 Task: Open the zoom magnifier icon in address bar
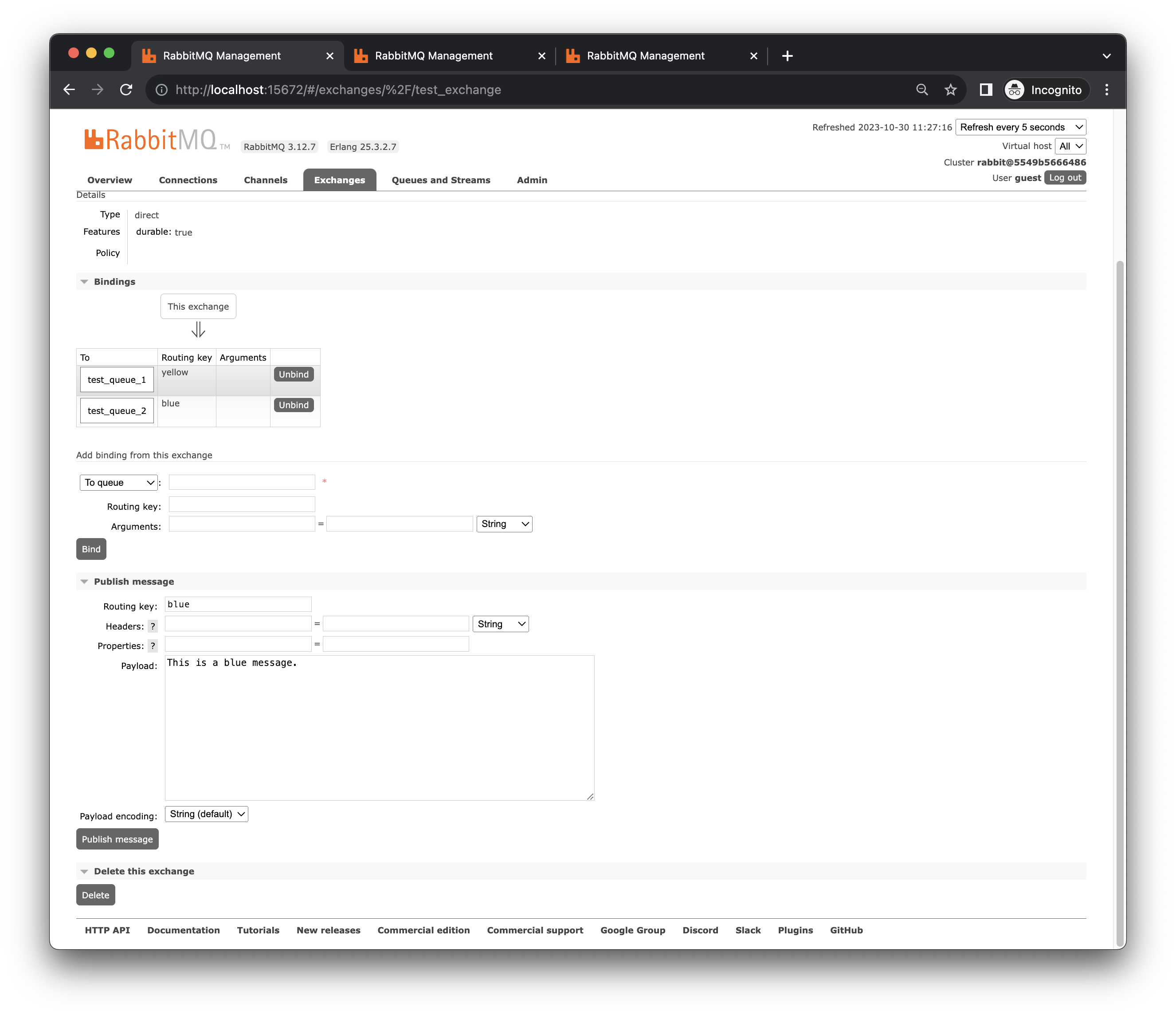(922, 90)
